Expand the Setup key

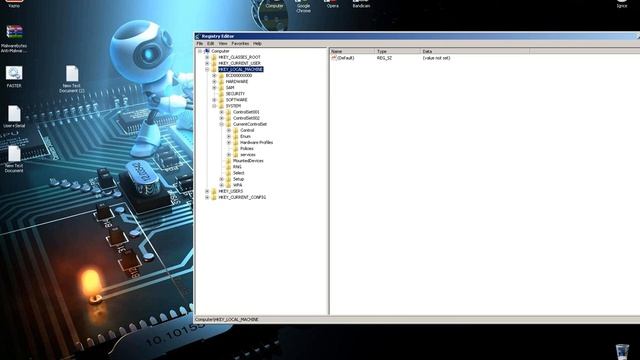click(x=222, y=179)
